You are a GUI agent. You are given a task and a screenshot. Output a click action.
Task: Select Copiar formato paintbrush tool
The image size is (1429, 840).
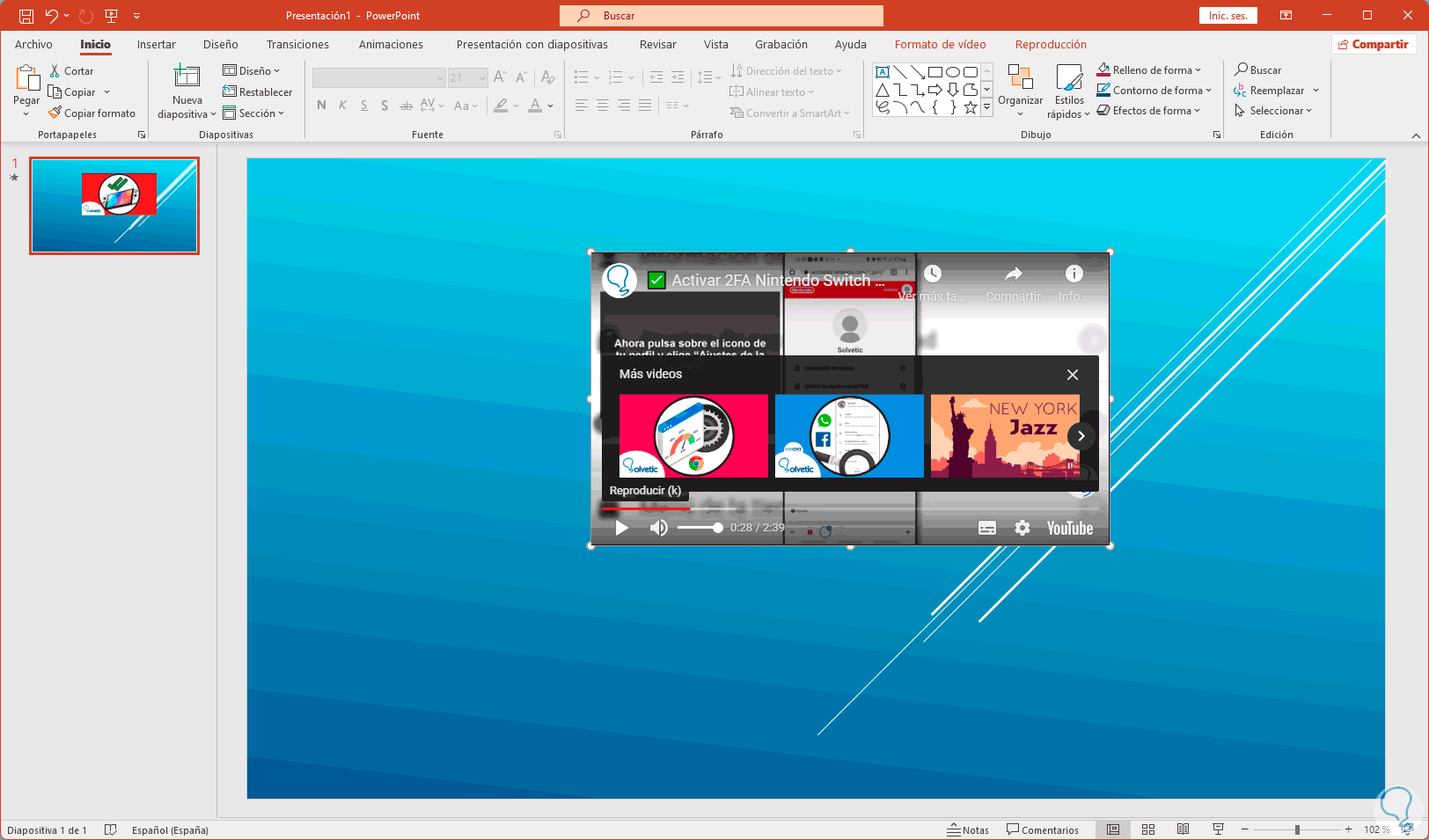point(92,113)
